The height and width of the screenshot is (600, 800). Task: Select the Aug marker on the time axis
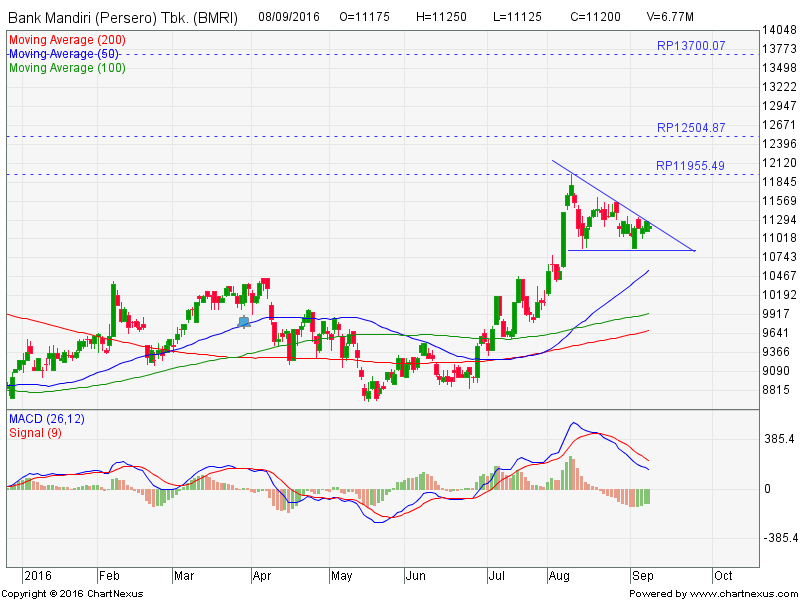pyautogui.click(x=558, y=576)
